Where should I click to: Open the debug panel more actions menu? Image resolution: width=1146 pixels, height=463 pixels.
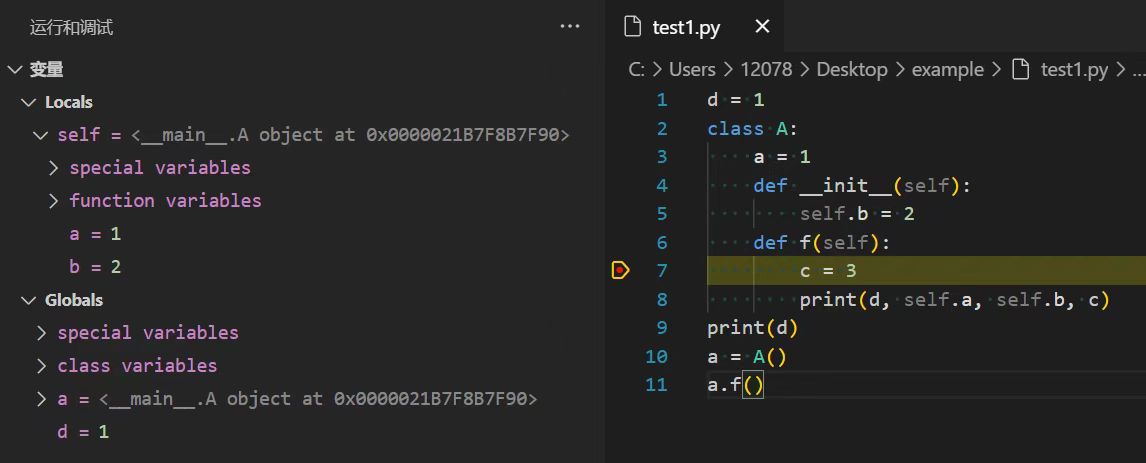tap(570, 27)
